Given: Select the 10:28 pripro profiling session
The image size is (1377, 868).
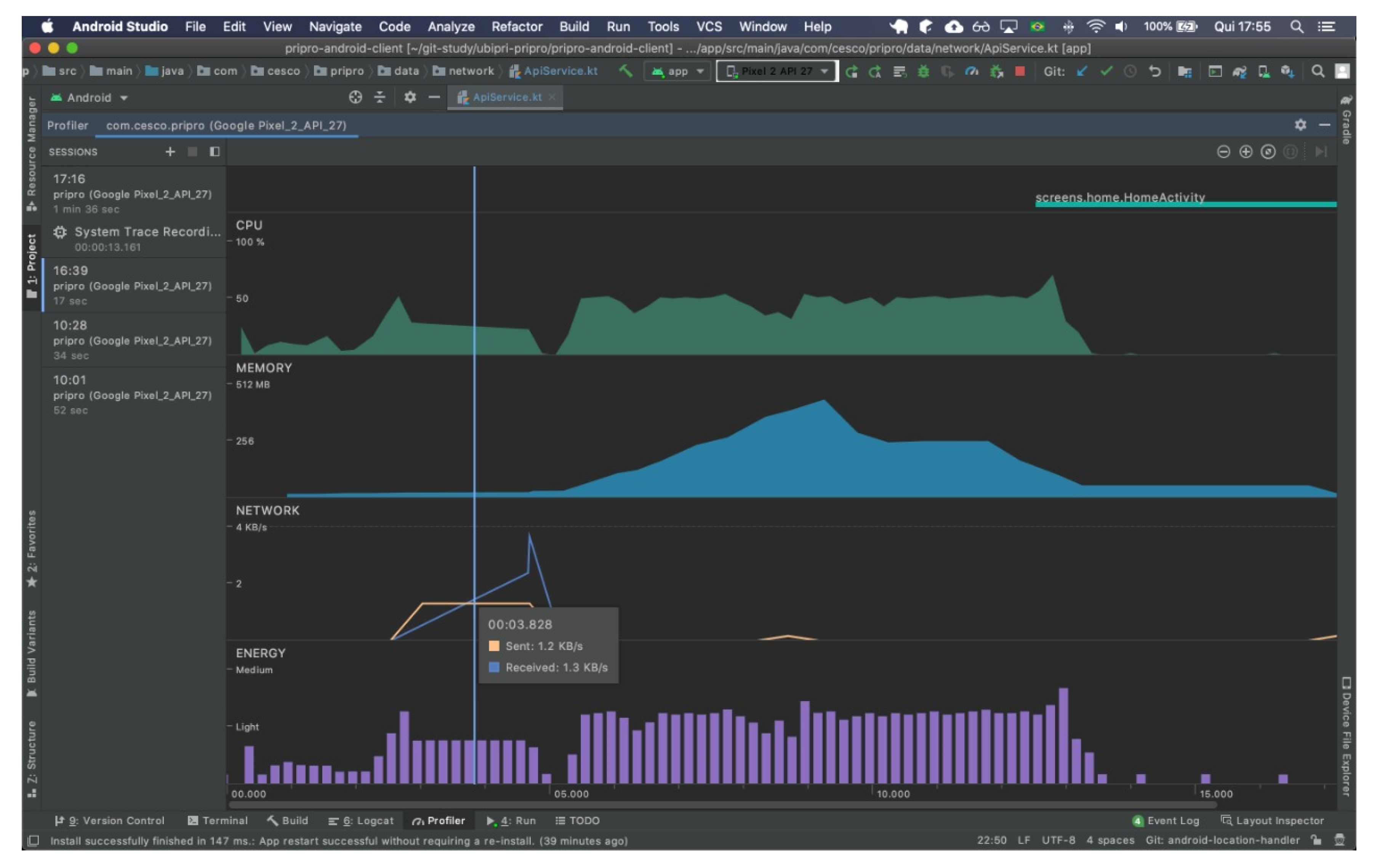Looking at the screenshot, I should (133, 340).
